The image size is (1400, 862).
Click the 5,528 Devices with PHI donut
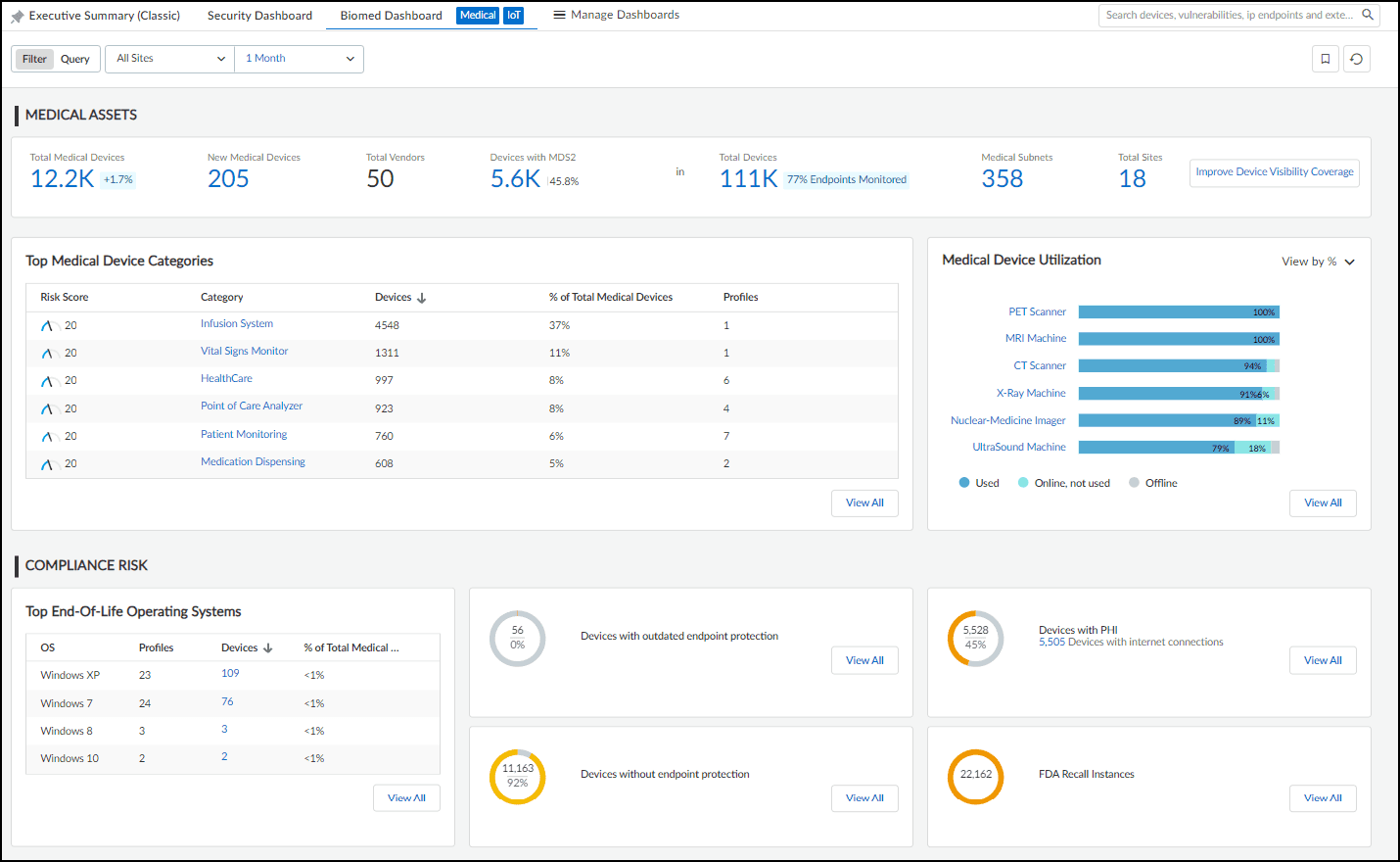point(975,638)
